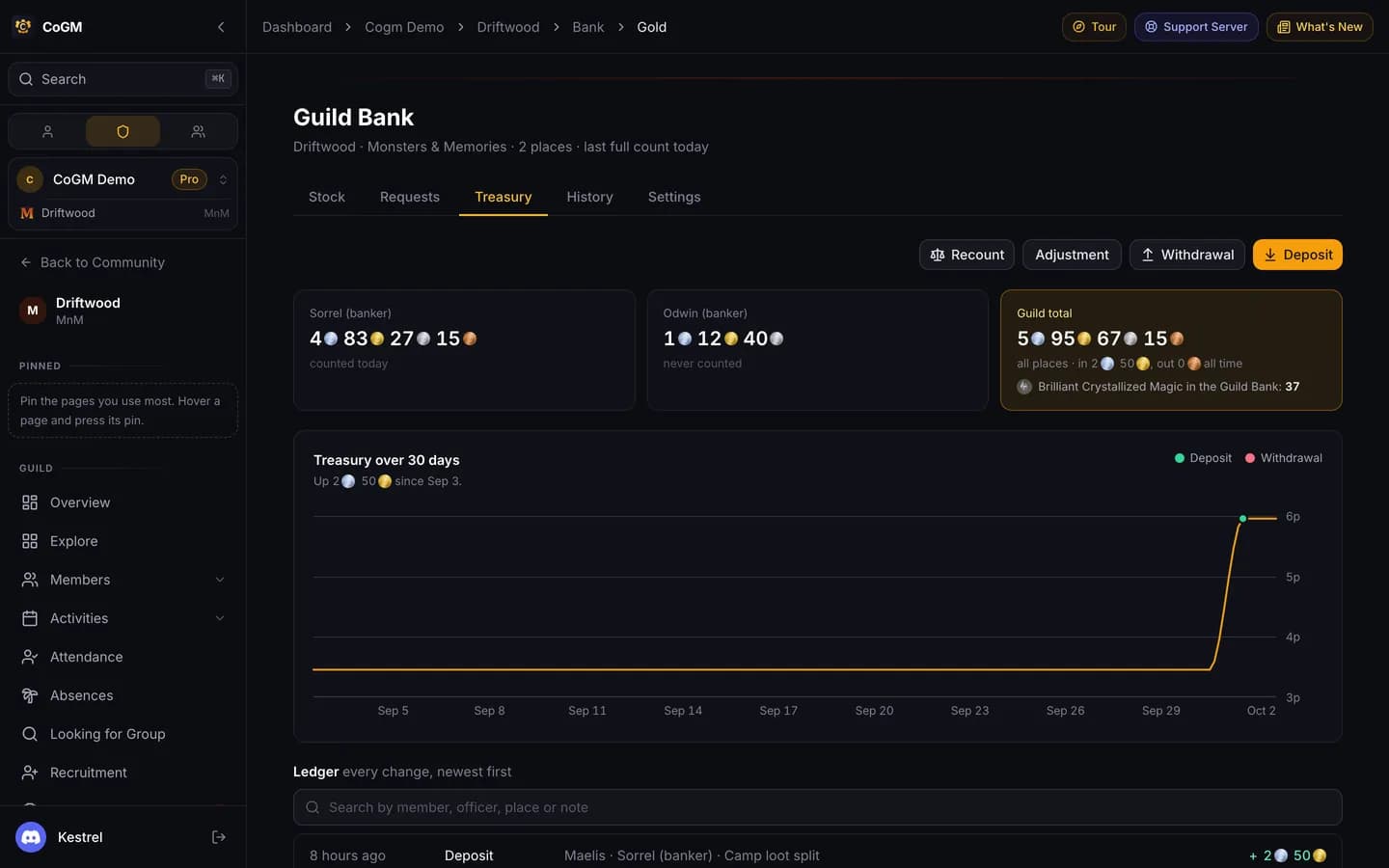
Task: Click the Bank breadcrumb
Action: (x=588, y=27)
